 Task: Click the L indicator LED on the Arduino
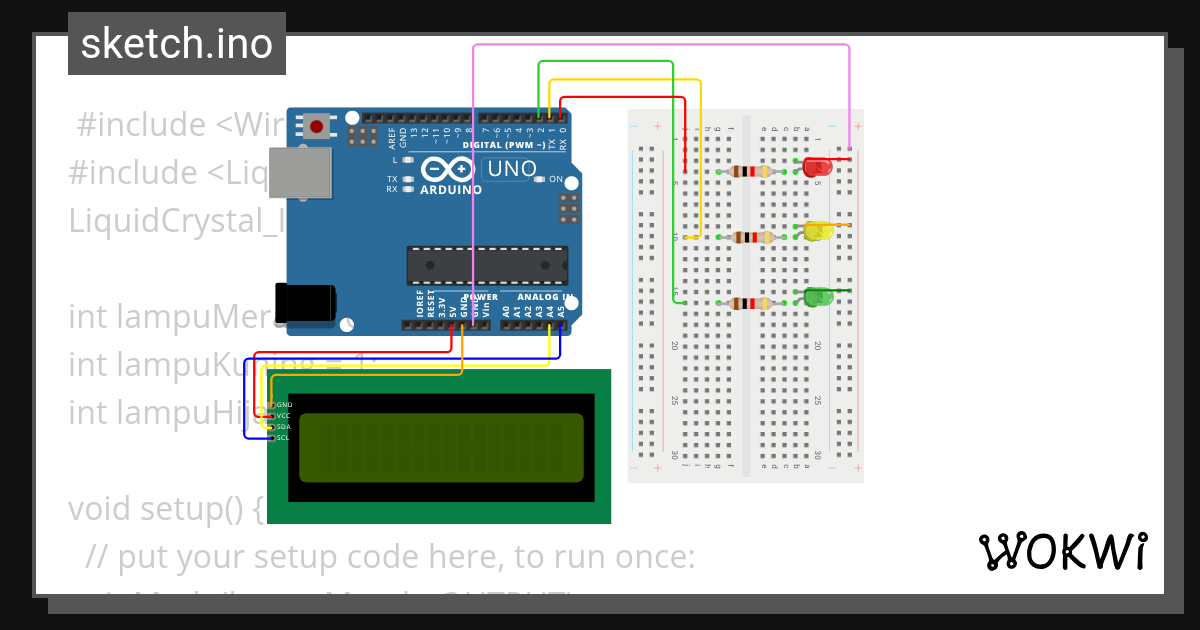pos(406,160)
